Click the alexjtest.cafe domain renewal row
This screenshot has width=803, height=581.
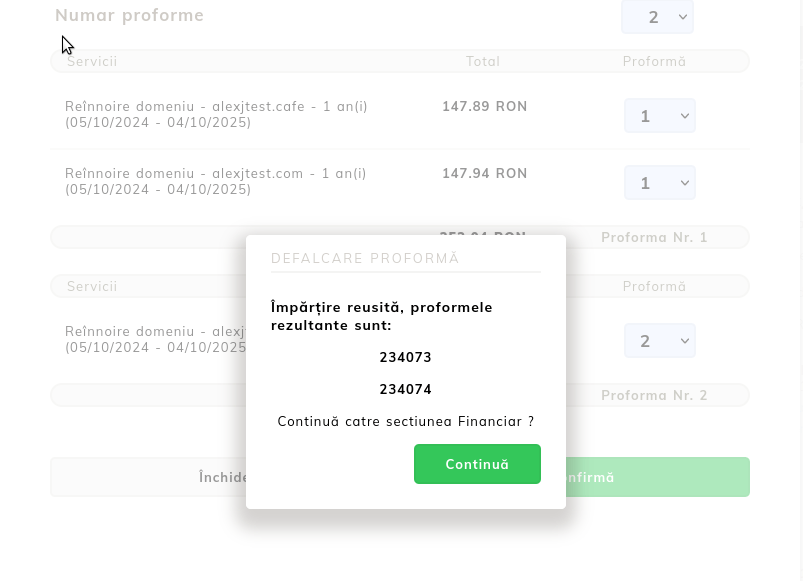(x=216, y=114)
